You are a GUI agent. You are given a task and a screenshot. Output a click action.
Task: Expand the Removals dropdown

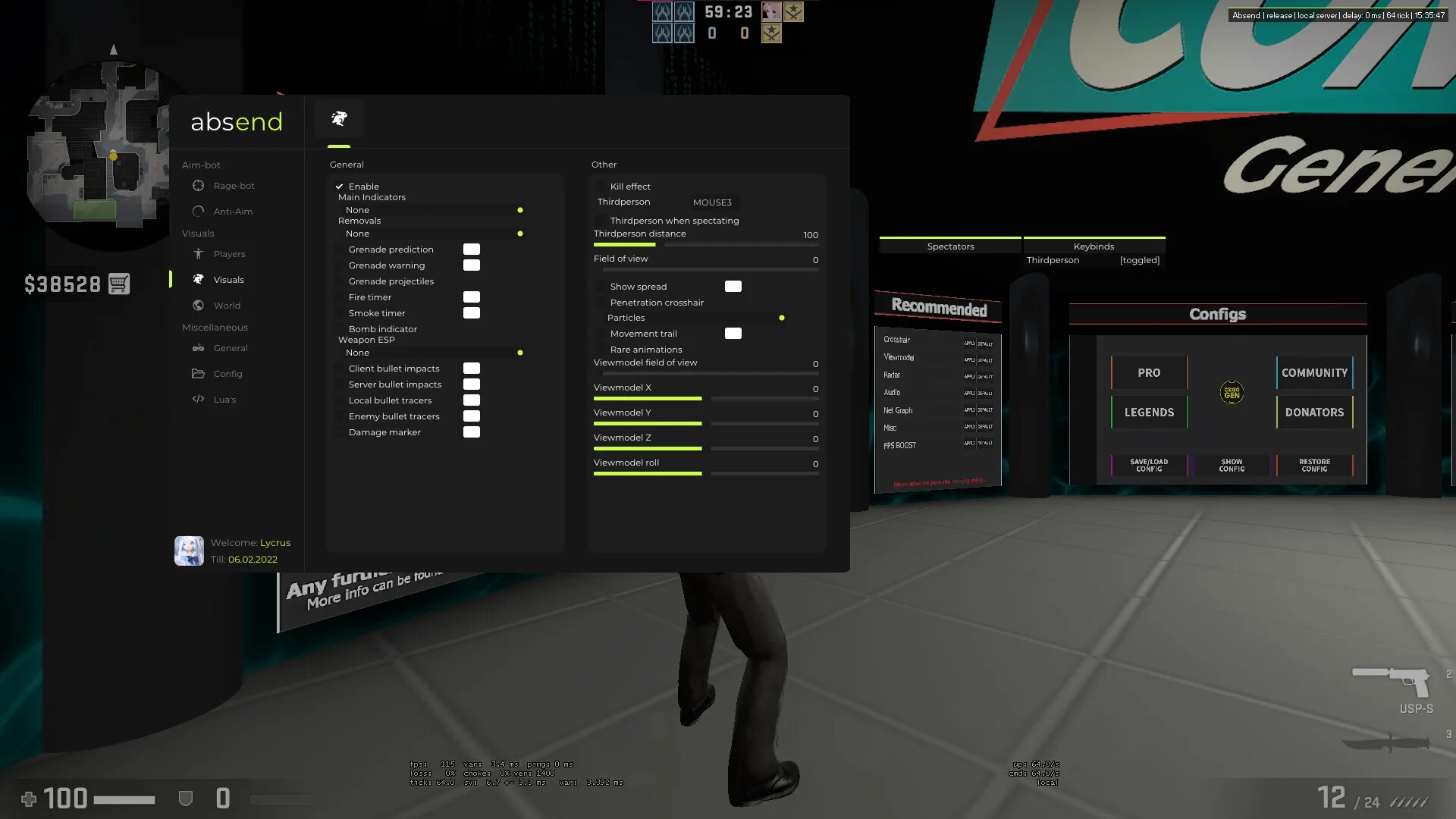[x=433, y=234]
